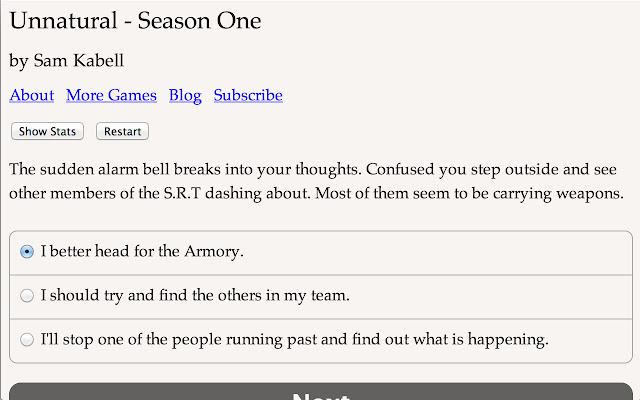This screenshot has height=400, width=640.
Task: Click the 'Unnatural - Season One' title
Action: tap(135, 20)
